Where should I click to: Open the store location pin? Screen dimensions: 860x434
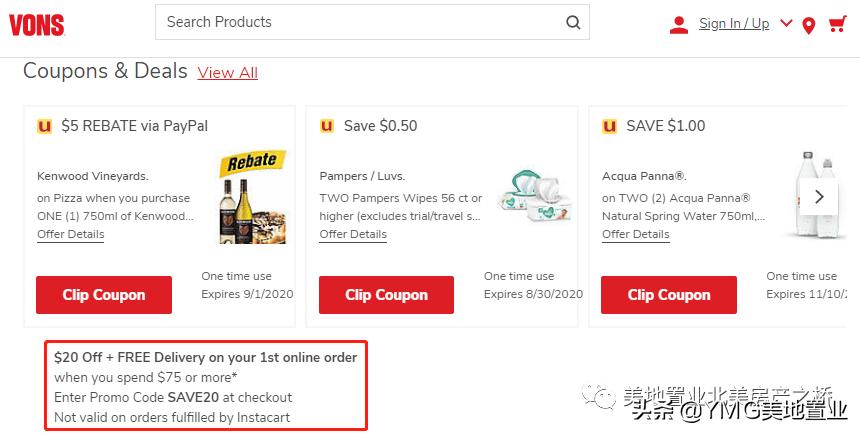coord(809,25)
